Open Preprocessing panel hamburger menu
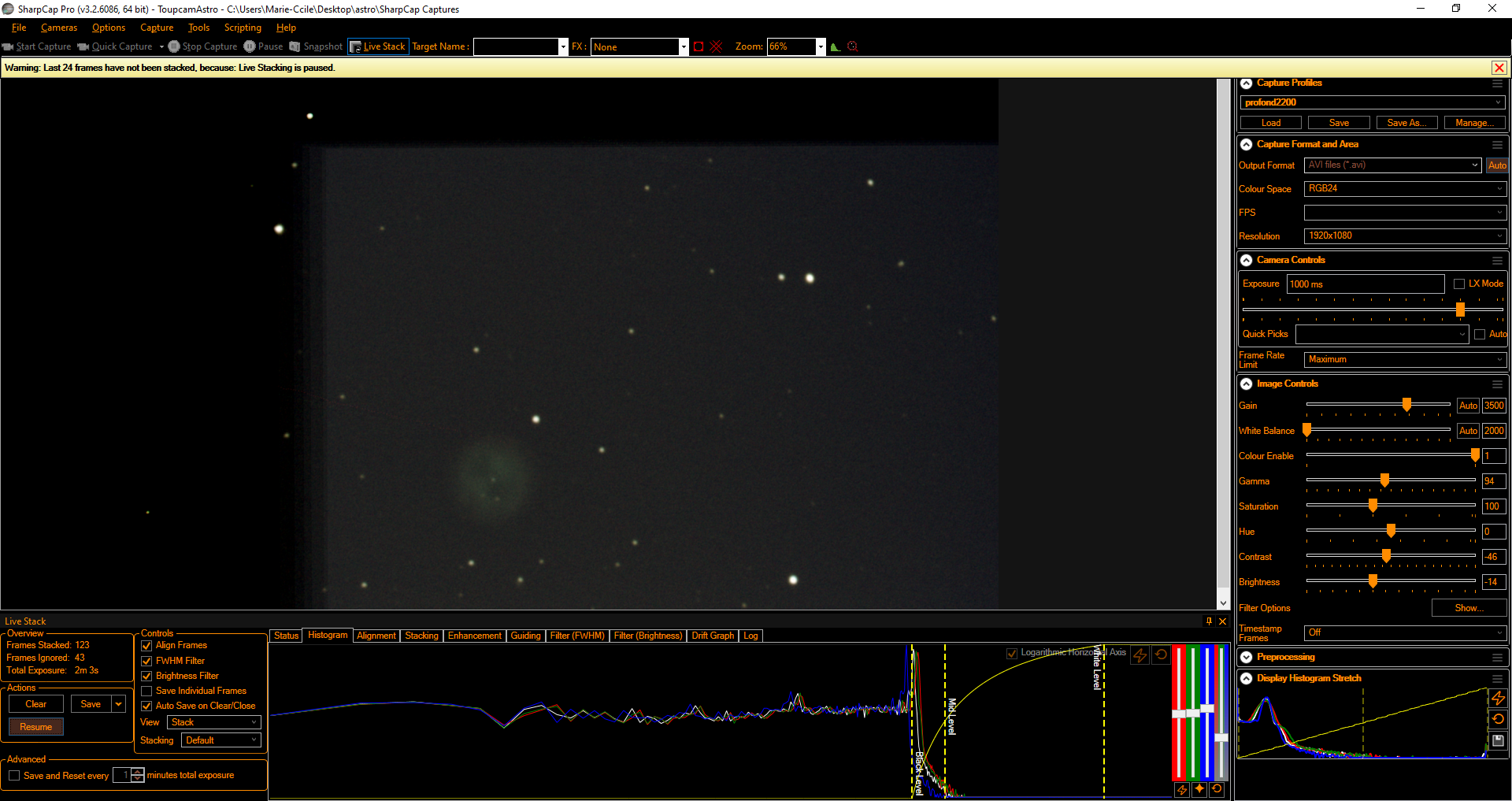Image resolution: width=1512 pixels, height=801 pixels. coord(1497,657)
